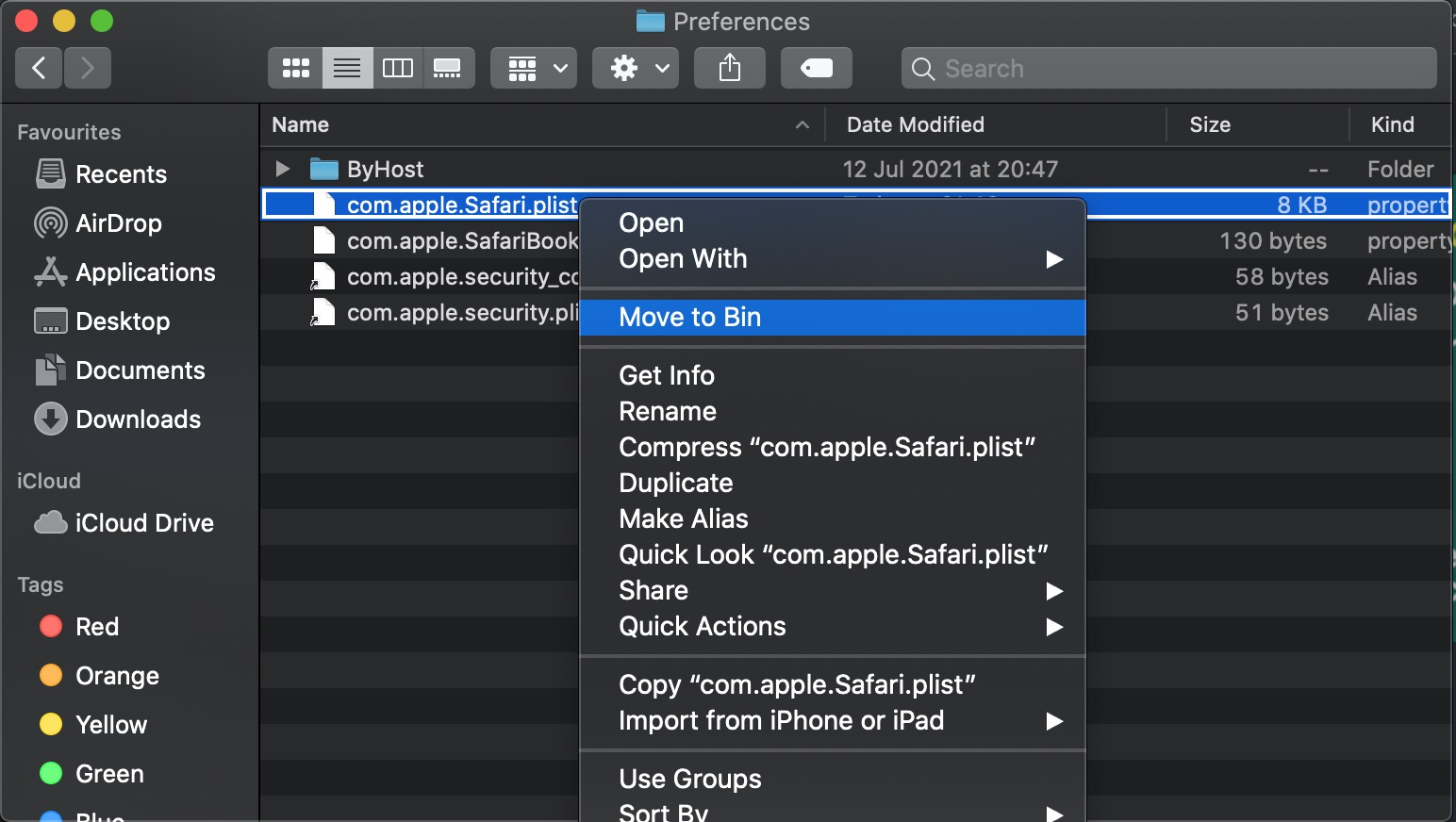Choose Move to Bin
Screen dimensions: 1456x822
tap(832, 318)
